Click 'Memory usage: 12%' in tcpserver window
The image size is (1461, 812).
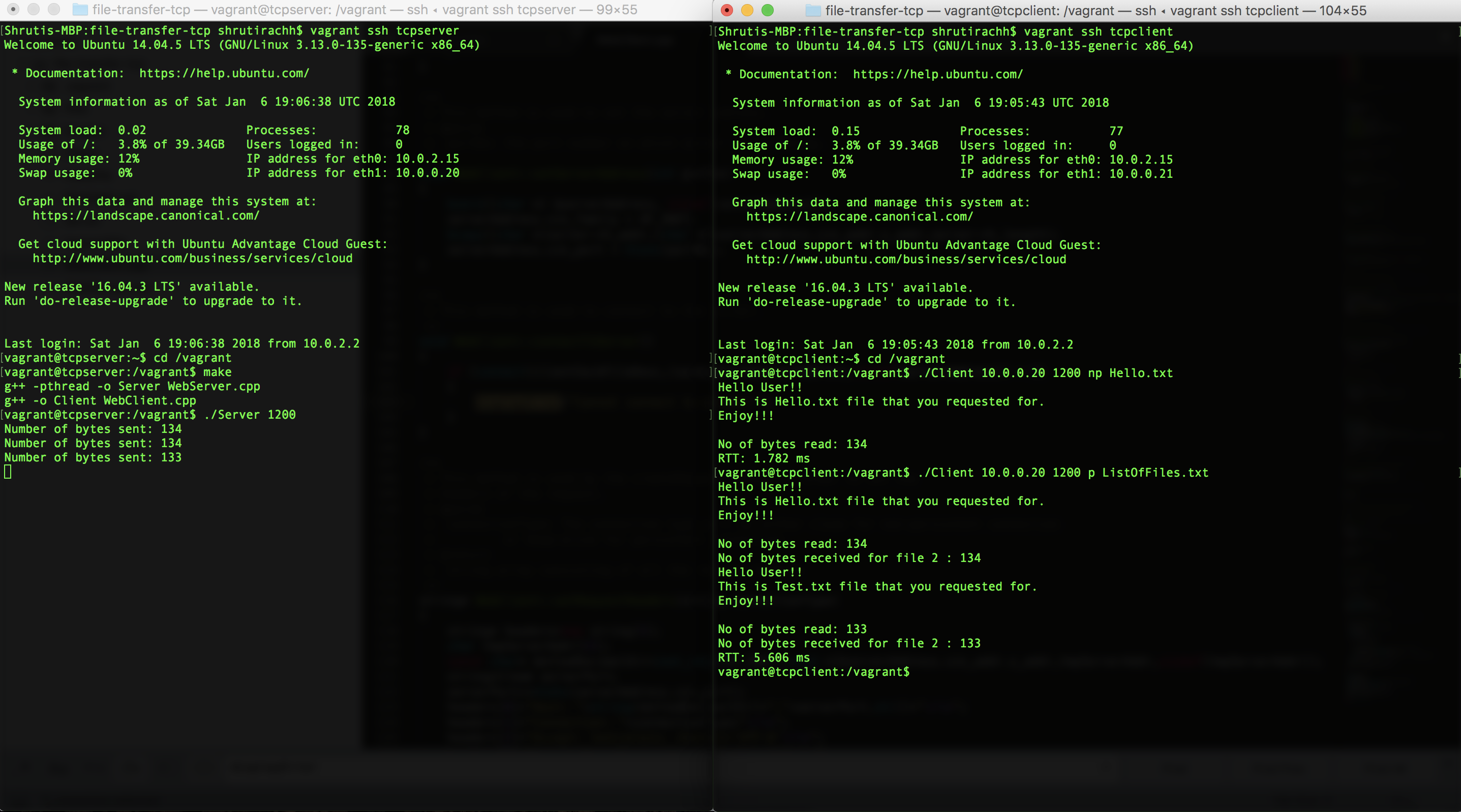[x=79, y=159]
